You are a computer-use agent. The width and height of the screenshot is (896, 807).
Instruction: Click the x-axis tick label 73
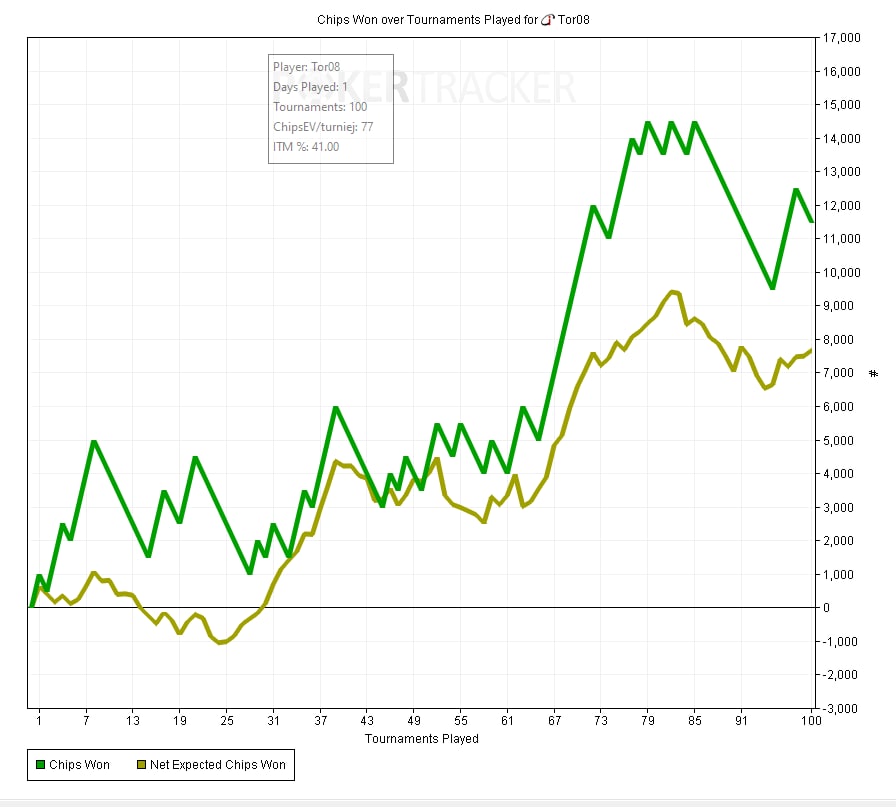601,720
